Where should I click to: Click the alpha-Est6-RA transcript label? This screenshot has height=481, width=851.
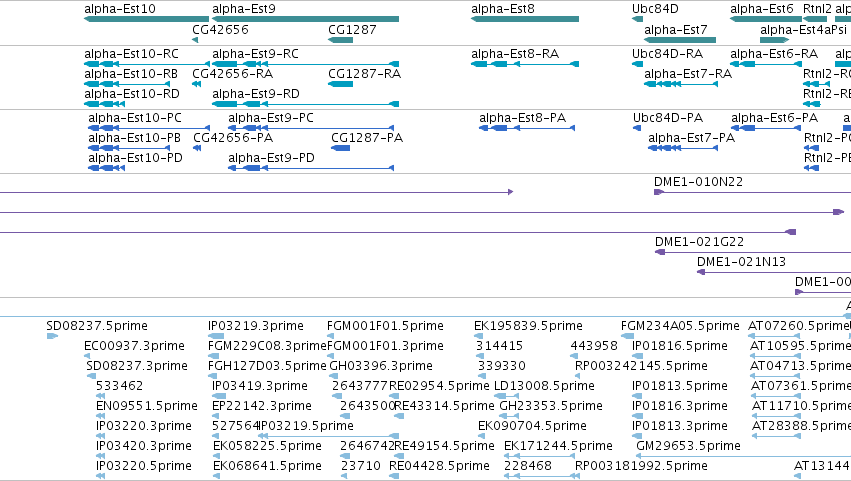[x=774, y=54]
